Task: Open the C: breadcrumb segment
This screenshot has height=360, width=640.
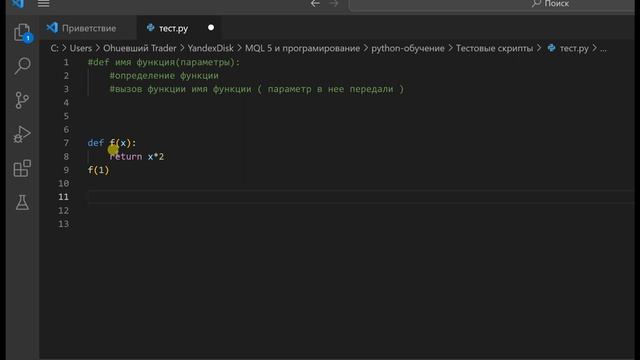Action: click(x=54, y=48)
